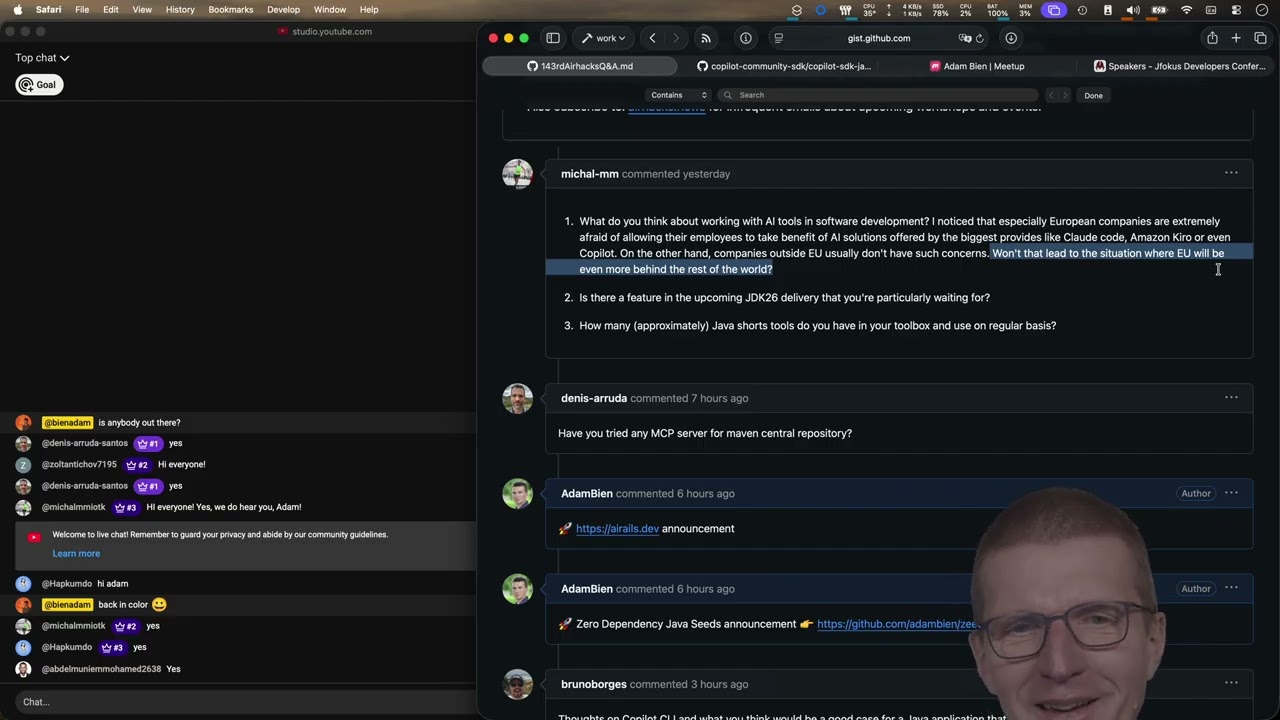
Task: Go to previous find match arrow
Action: (1051, 95)
